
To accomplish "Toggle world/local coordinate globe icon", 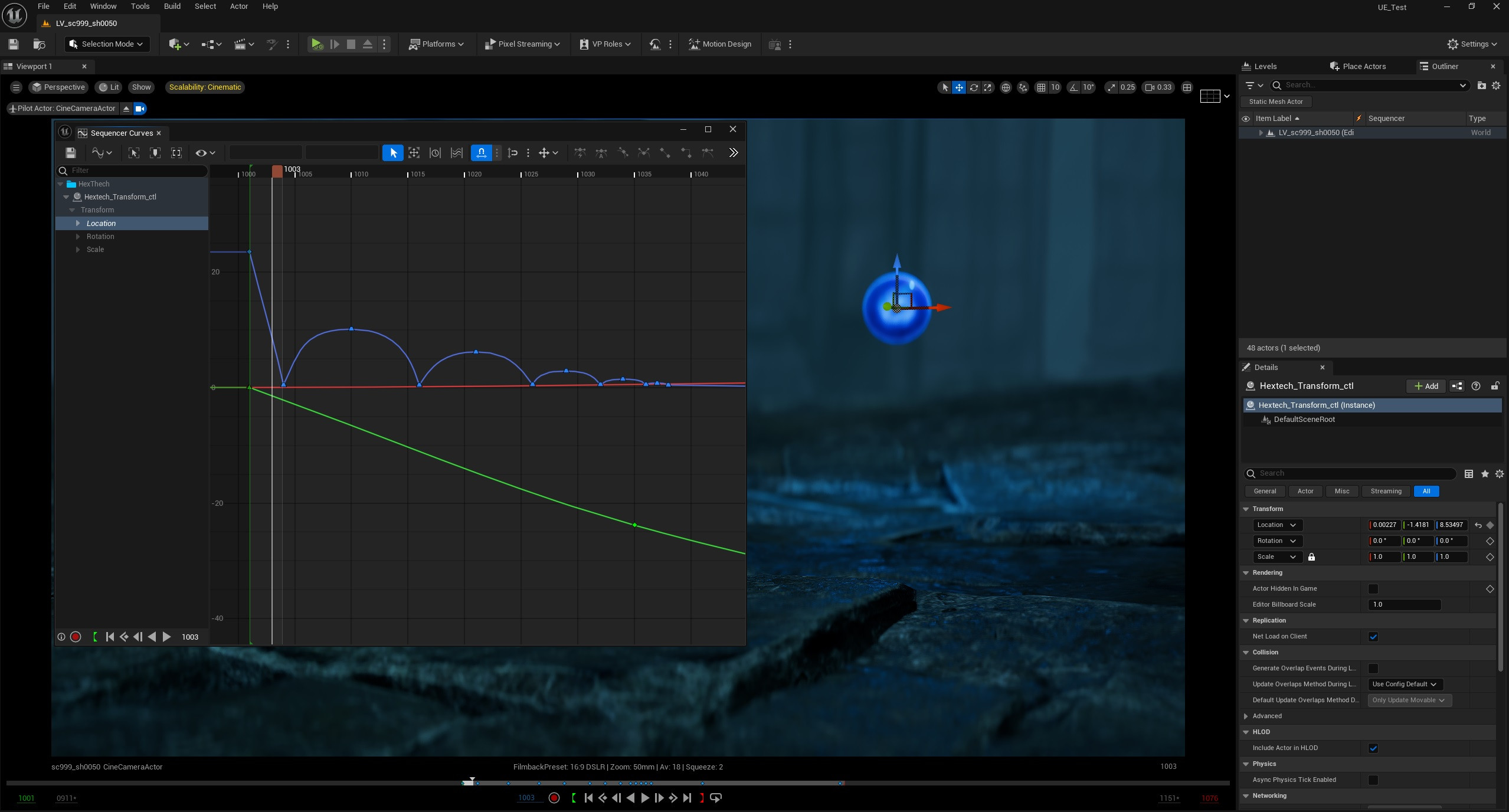I will coord(1006,87).
